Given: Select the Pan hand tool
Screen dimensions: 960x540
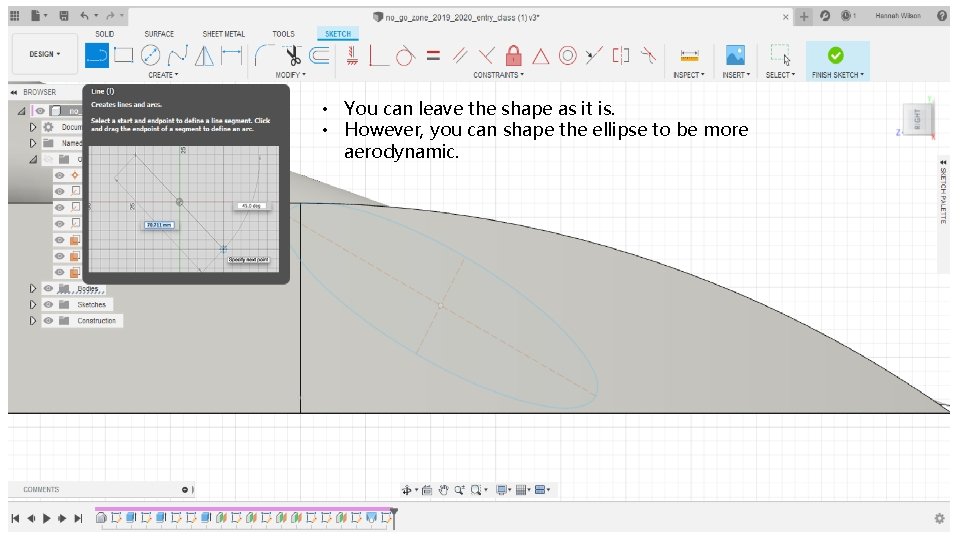Looking at the screenshot, I should click(443, 490).
